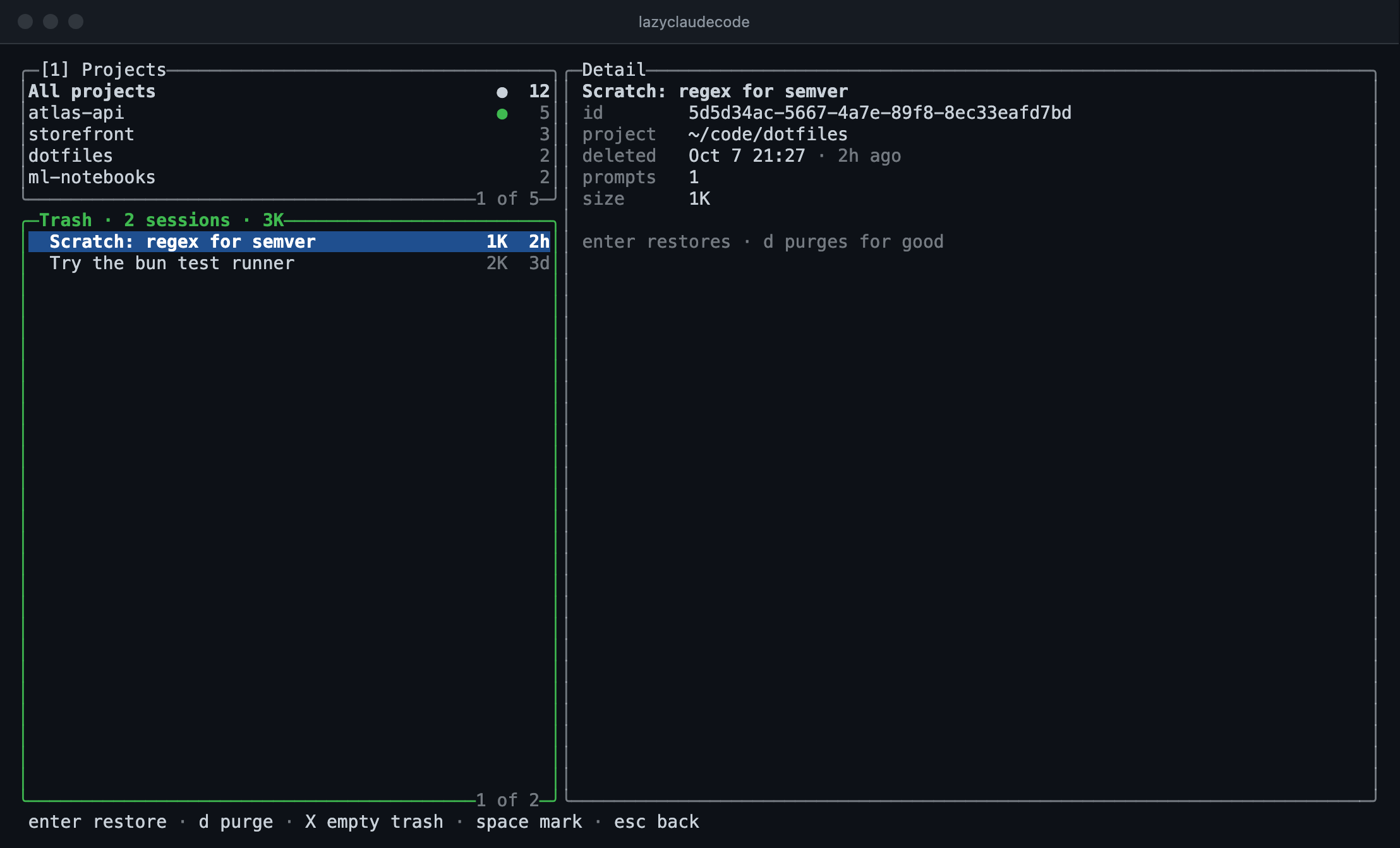The image size is (1400, 848).
Task: Click the Detail panel title
Action: coord(613,70)
